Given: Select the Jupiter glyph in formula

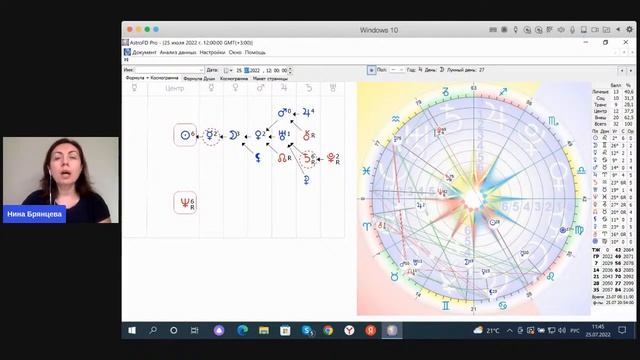Looking at the screenshot, I should 307,112.
